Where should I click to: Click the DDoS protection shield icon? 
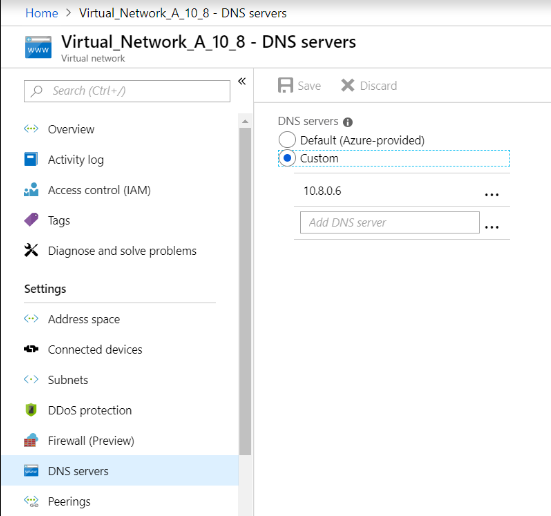click(x=31, y=410)
